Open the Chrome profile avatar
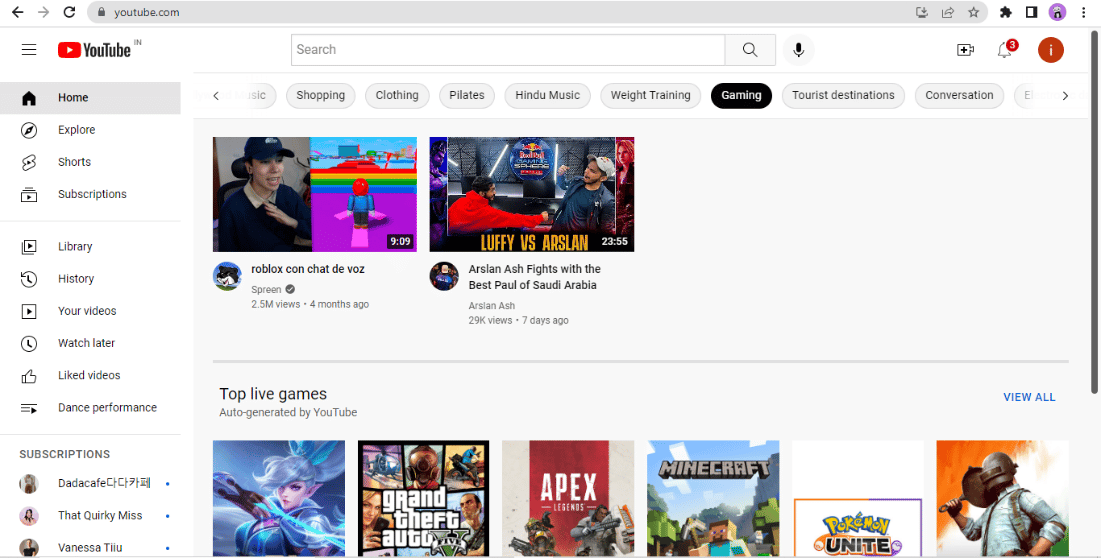 1057,12
